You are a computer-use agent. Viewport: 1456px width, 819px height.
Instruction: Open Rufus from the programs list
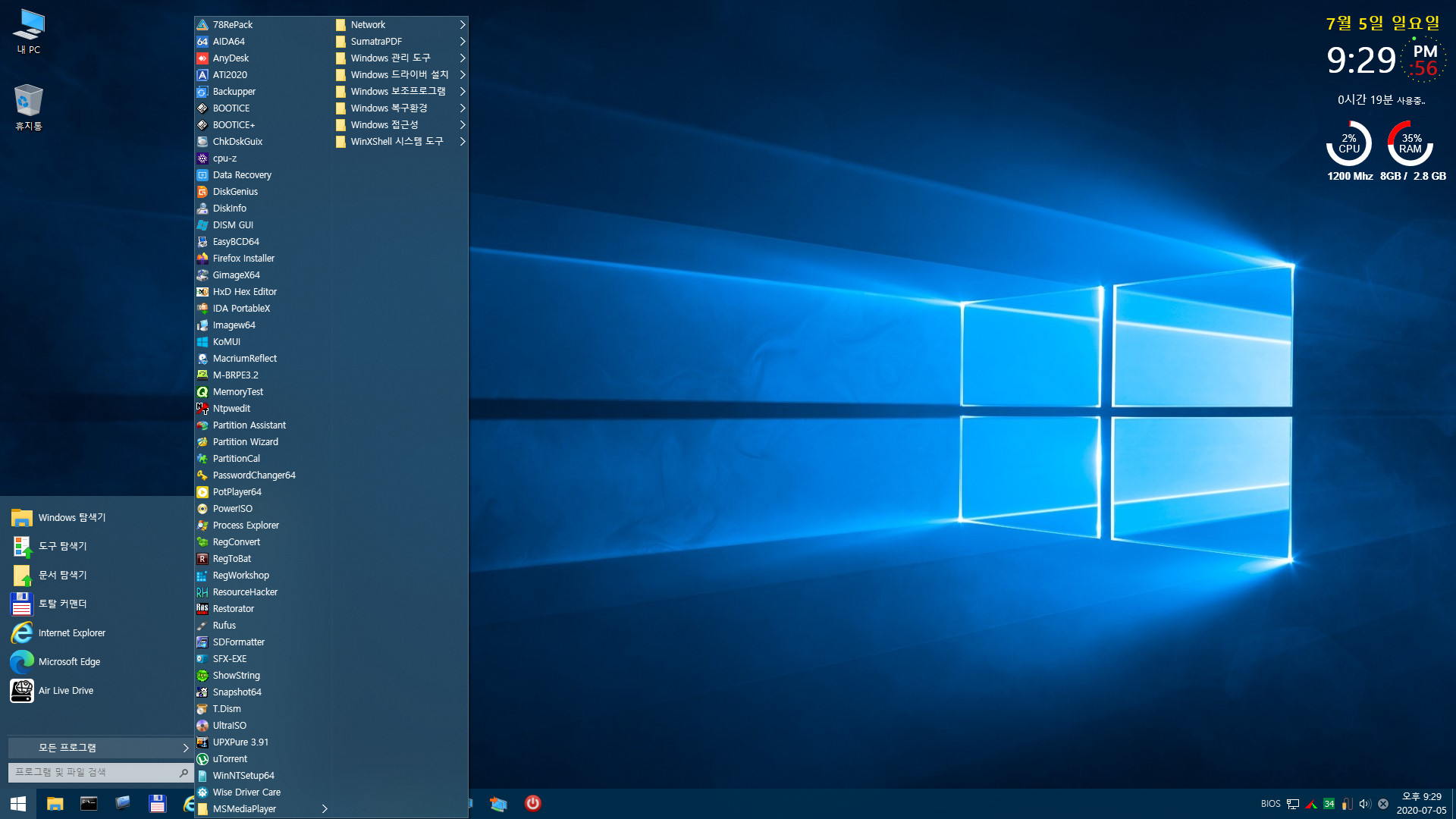(x=262, y=626)
